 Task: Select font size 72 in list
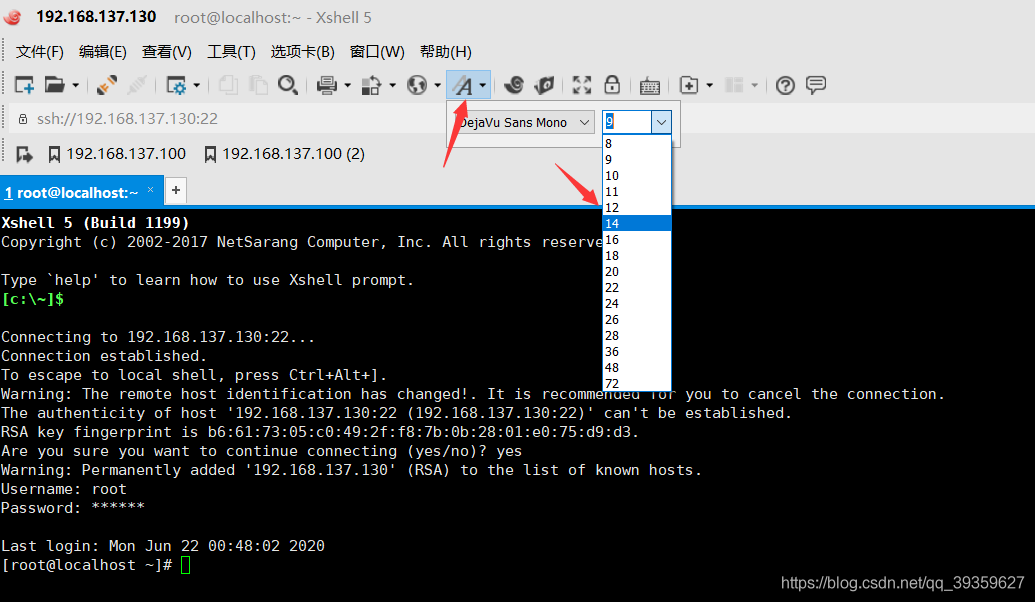coord(636,383)
